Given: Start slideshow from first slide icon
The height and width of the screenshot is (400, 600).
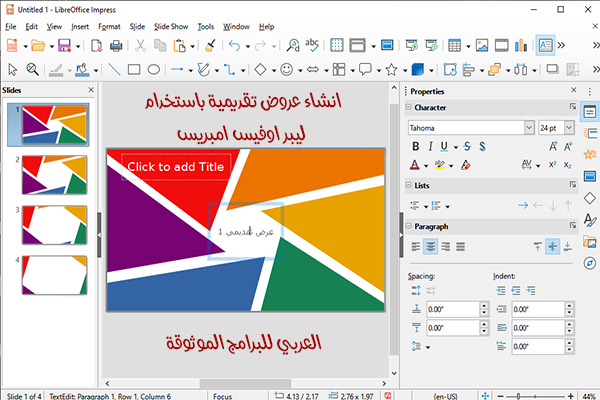Looking at the screenshot, I should click(x=411, y=46).
